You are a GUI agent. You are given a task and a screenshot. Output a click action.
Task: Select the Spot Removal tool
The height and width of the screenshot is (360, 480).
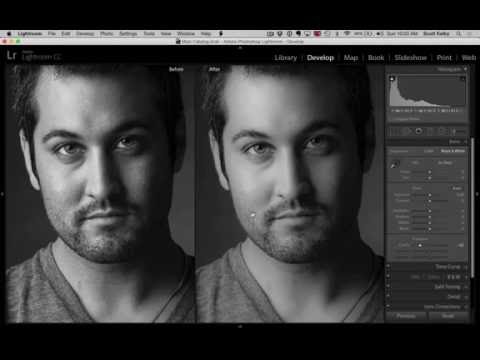click(406, 131)
